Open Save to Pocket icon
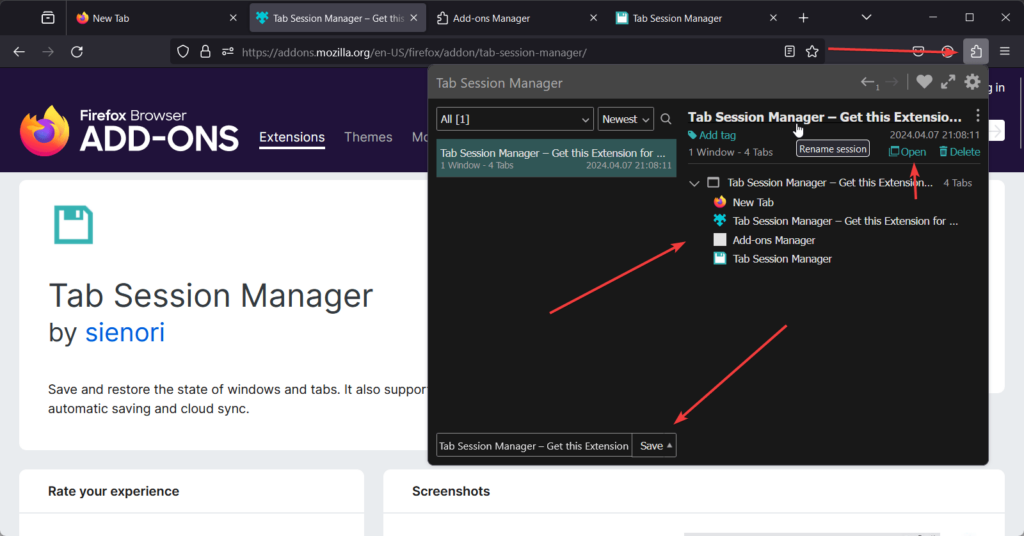 pos(918,52)
